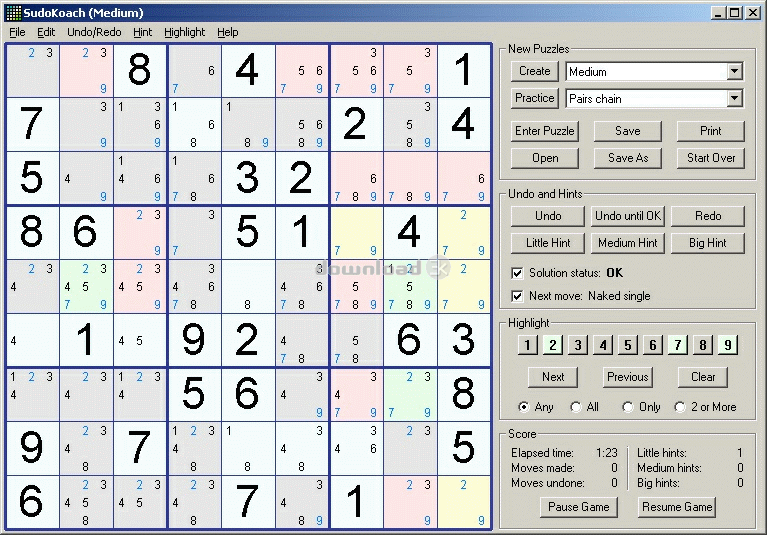The width and height of the screenshot is (767, 535).
Task: Open the Hint menu
Action: [142, 32]
